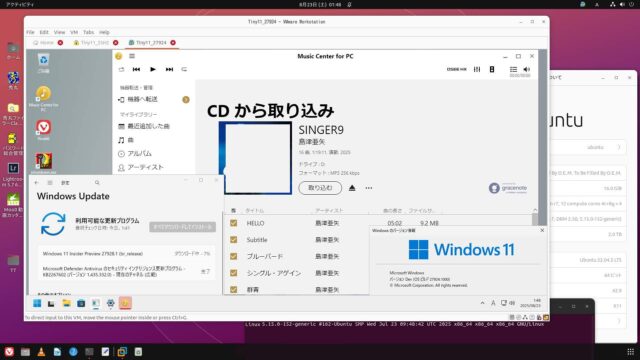Open VMware File menu
The width and height of the screenshot is (640, 360).
coord(31,32)
